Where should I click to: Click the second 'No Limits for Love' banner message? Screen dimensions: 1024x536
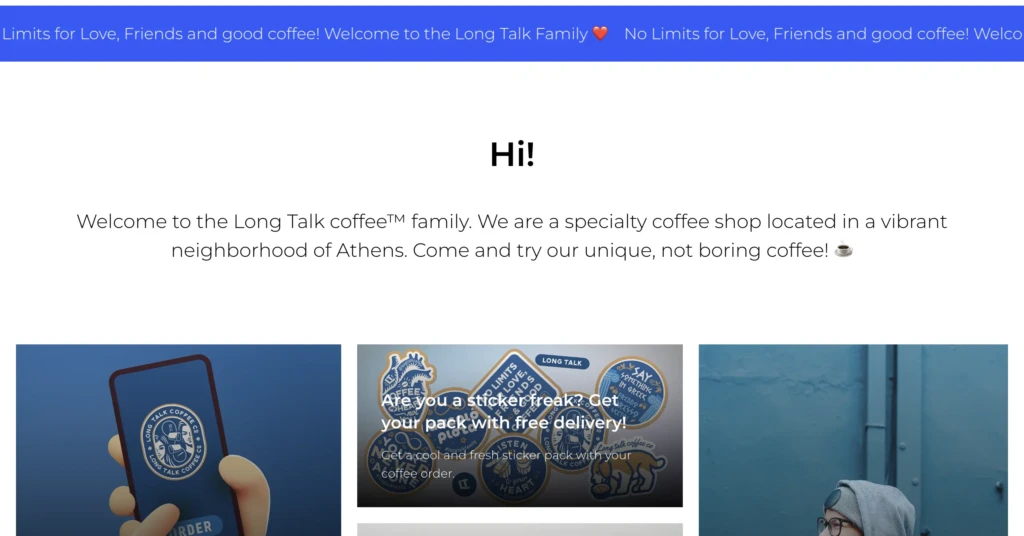824,33
